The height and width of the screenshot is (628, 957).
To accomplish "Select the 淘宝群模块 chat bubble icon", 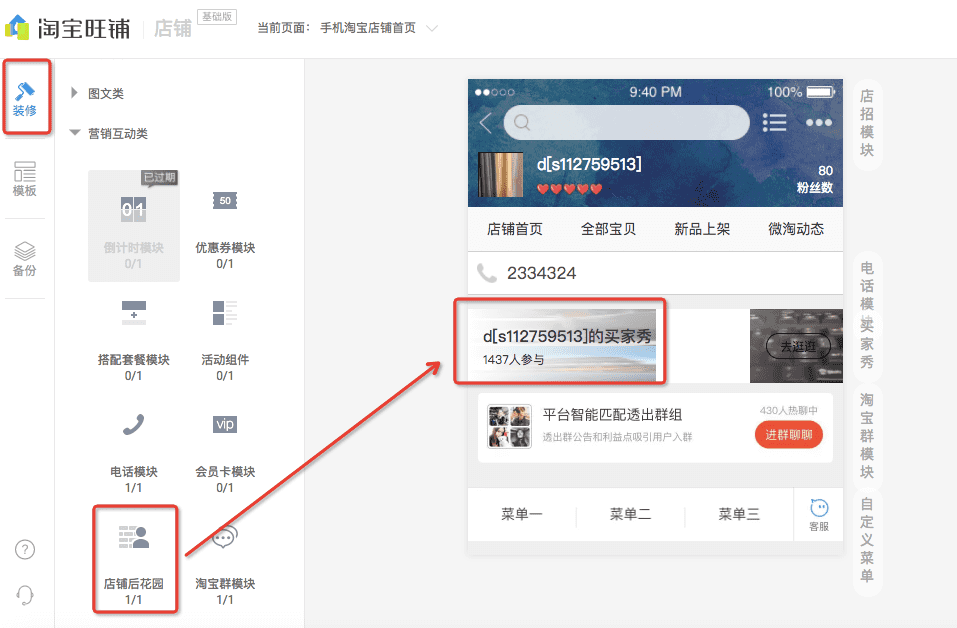I will (225, 536).
